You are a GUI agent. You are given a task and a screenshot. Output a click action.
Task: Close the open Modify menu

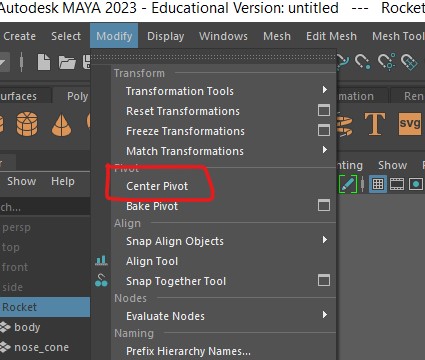pos(114,36)
